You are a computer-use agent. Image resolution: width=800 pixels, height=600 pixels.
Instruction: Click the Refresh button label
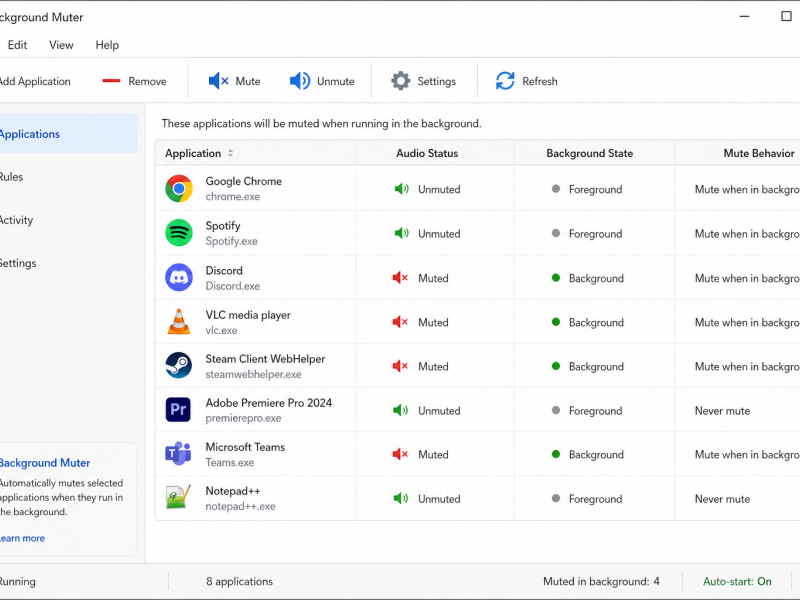click(540, 81)
